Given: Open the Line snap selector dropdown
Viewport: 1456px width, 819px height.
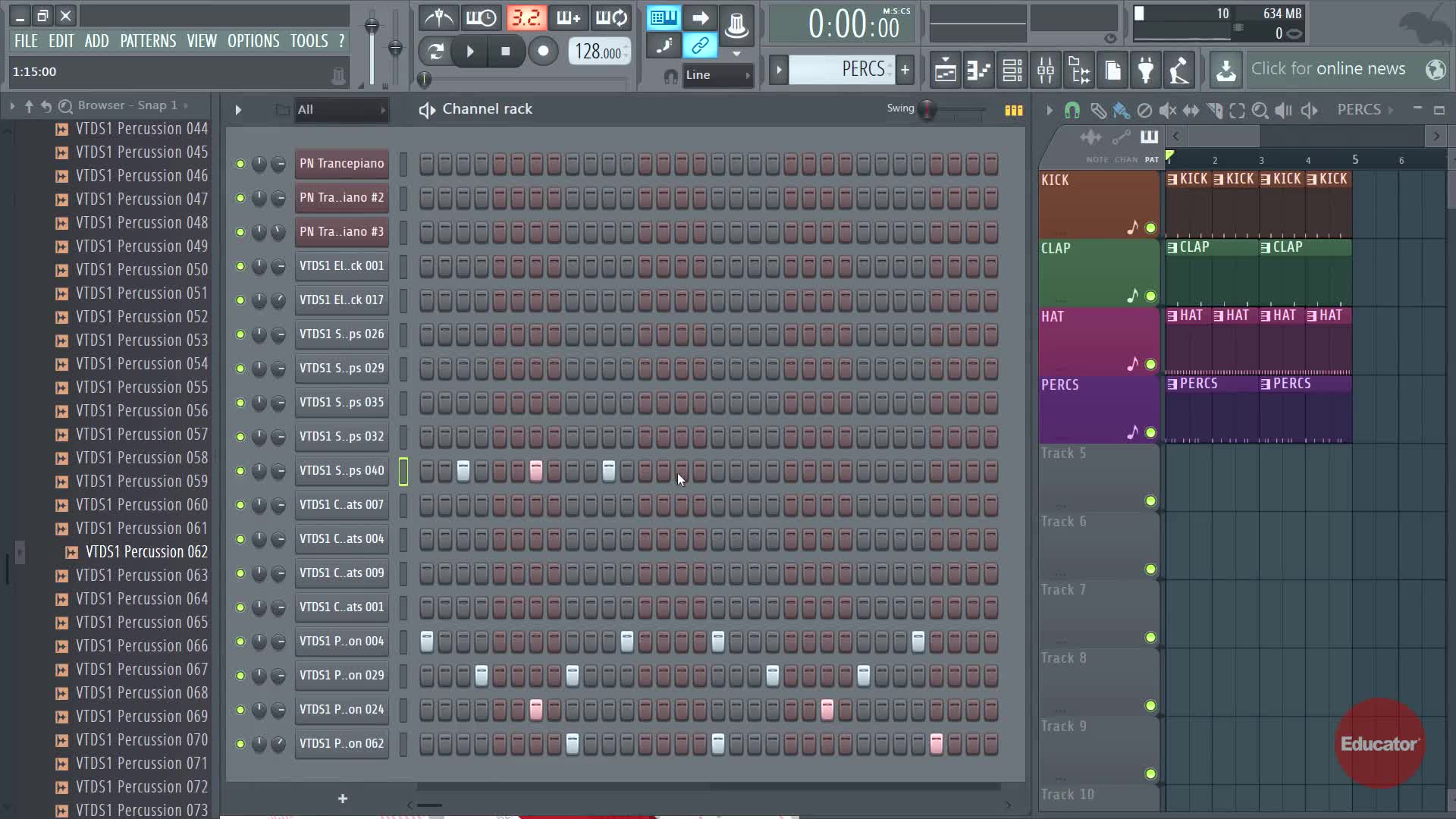Looking at the screenshot, I should click(x=717, y=75).
